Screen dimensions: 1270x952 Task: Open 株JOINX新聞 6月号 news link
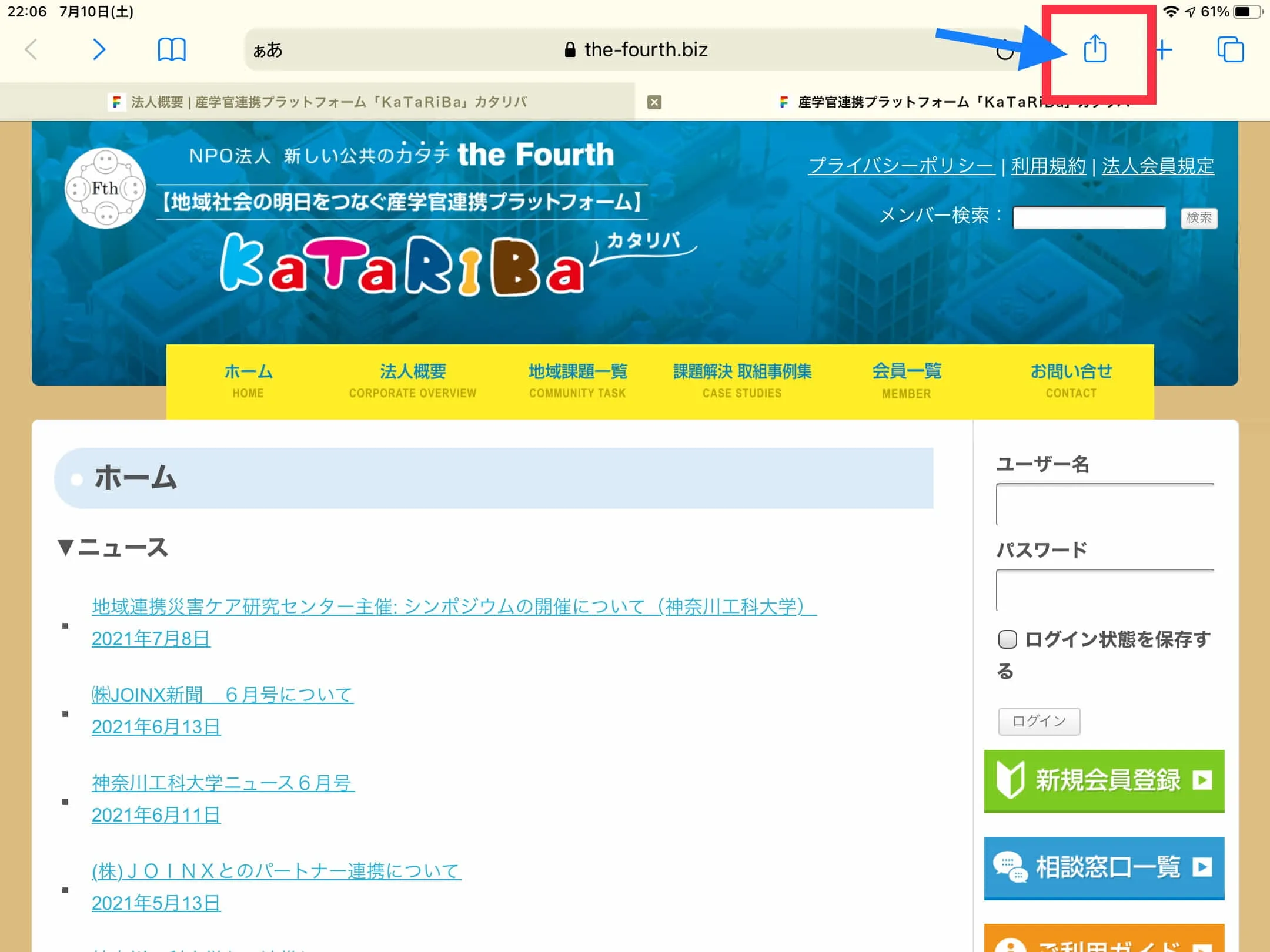click(x=222, y=695)
